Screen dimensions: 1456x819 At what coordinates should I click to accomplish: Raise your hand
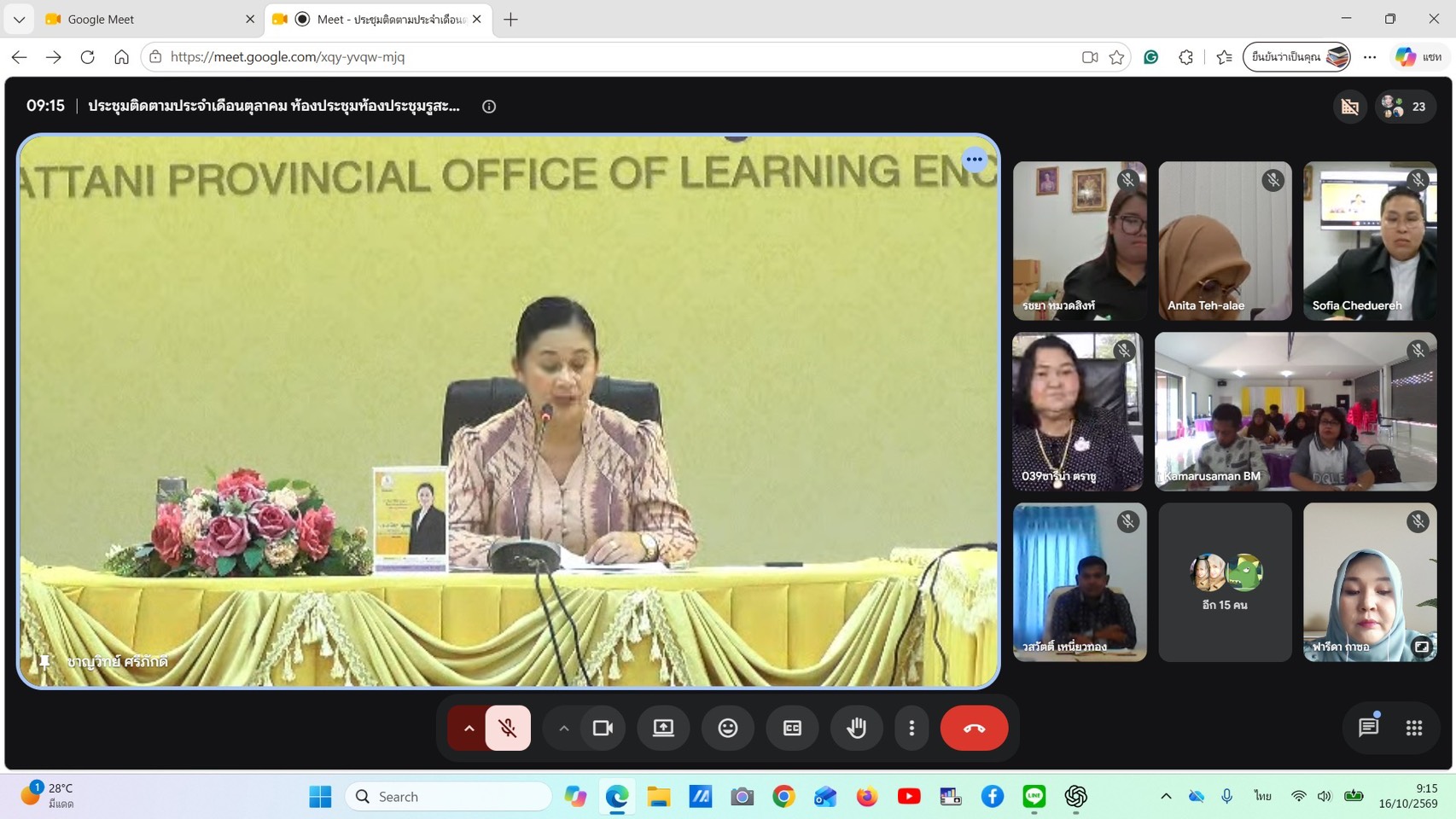coord(857,728)
